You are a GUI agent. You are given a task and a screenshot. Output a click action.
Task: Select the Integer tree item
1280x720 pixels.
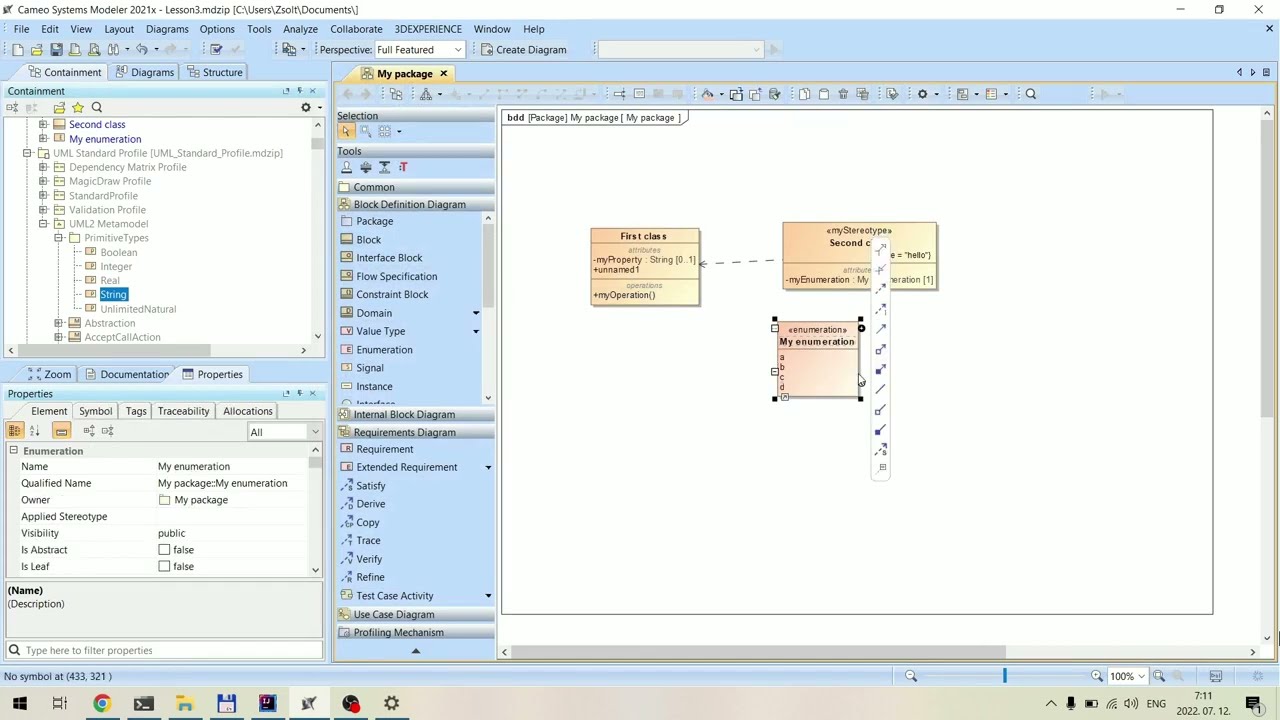pyautogui.click(x=116, y=266)
